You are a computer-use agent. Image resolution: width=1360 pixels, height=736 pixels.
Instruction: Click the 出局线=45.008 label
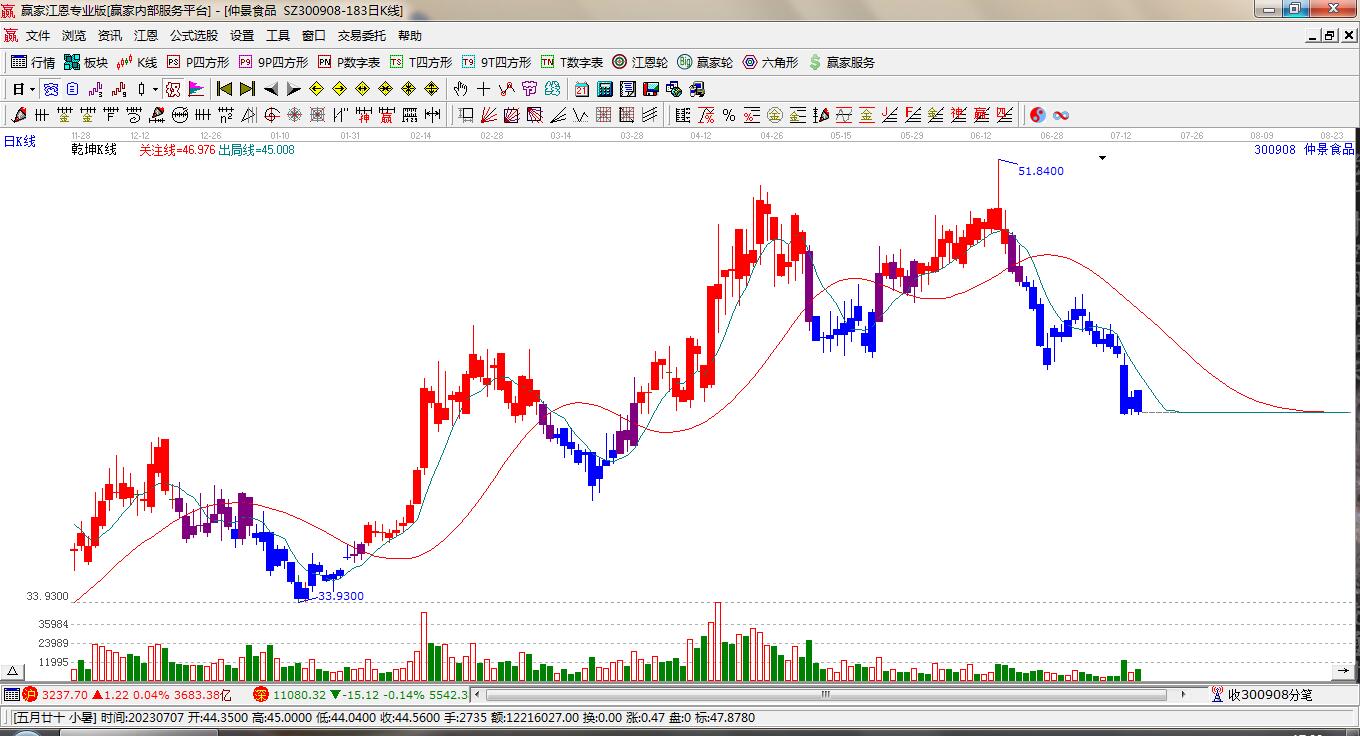tap(257, 150)
